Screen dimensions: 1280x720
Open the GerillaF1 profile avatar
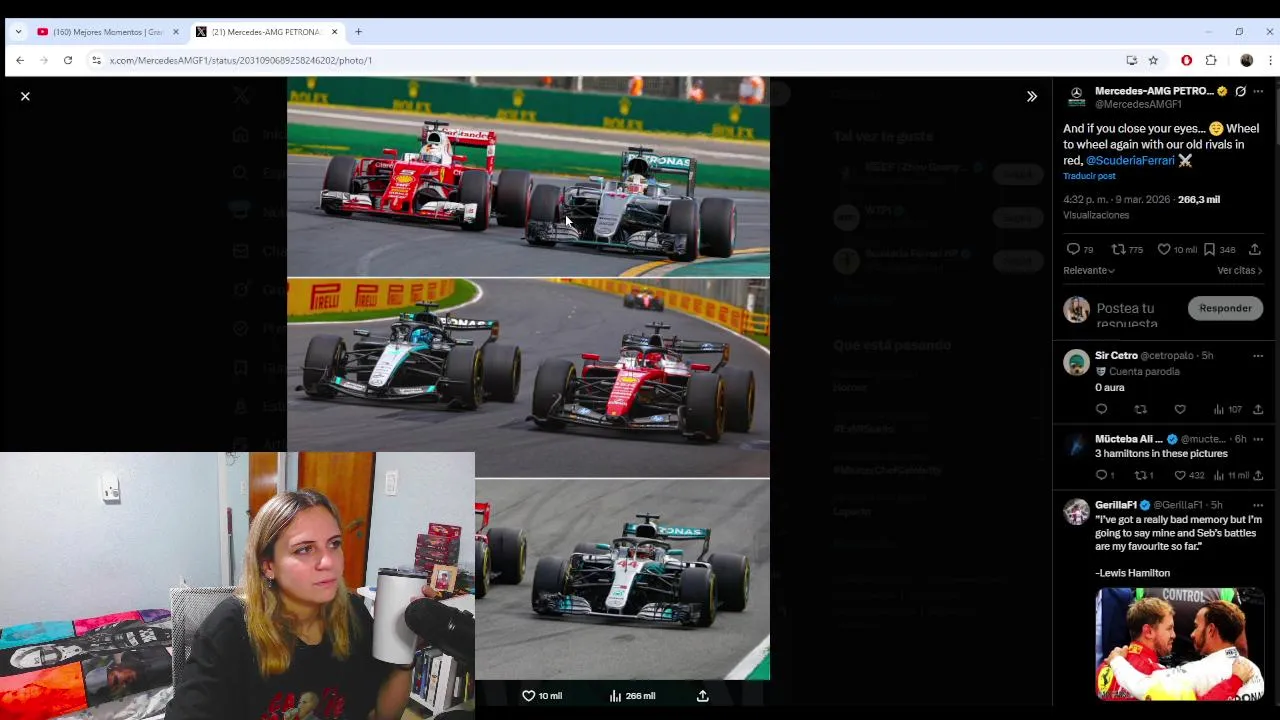[1076, 512]
